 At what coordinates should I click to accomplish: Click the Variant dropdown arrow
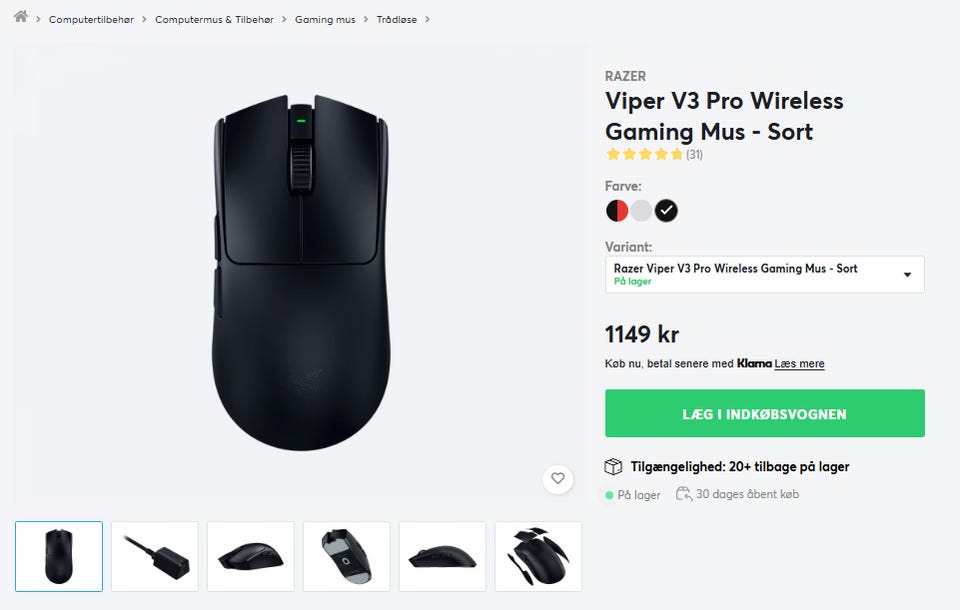pyautogui.click(x=907, y=274)
